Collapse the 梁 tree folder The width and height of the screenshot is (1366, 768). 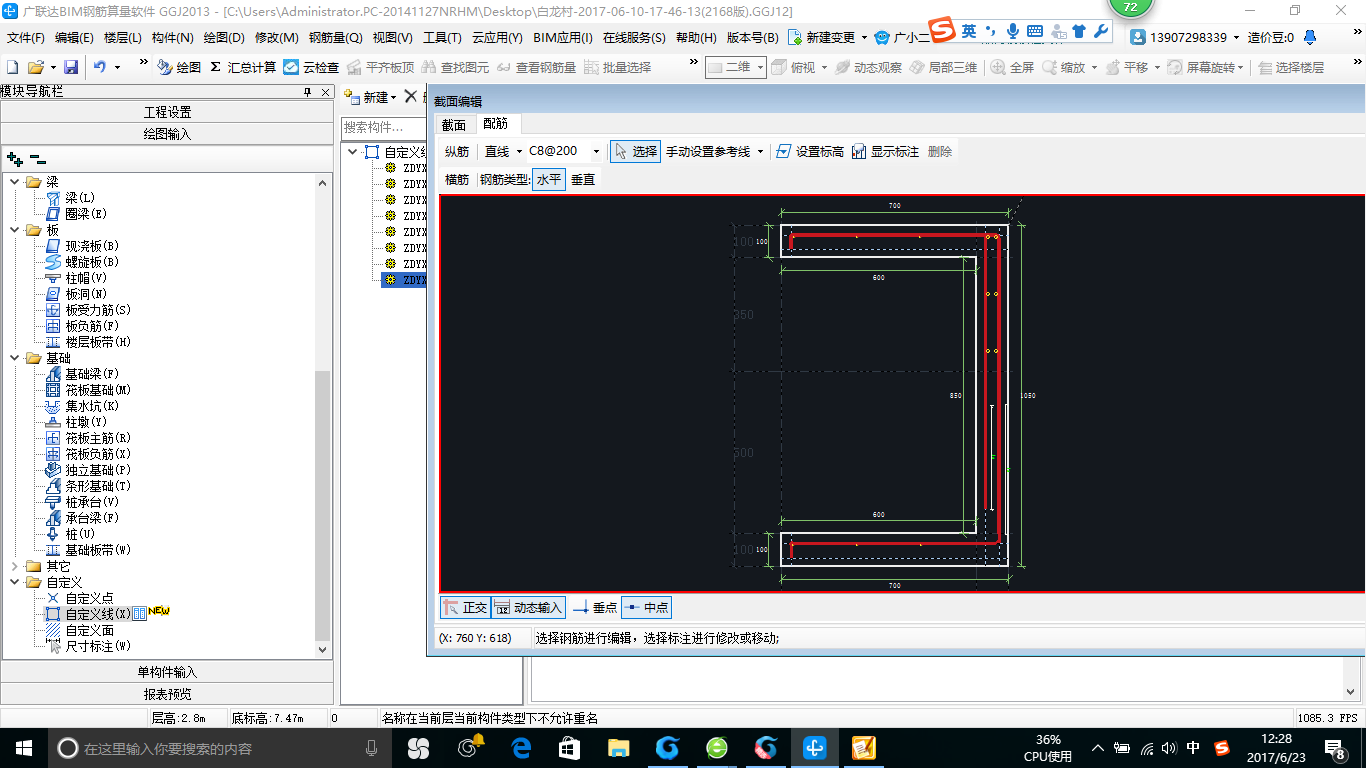tap(15, 182)
